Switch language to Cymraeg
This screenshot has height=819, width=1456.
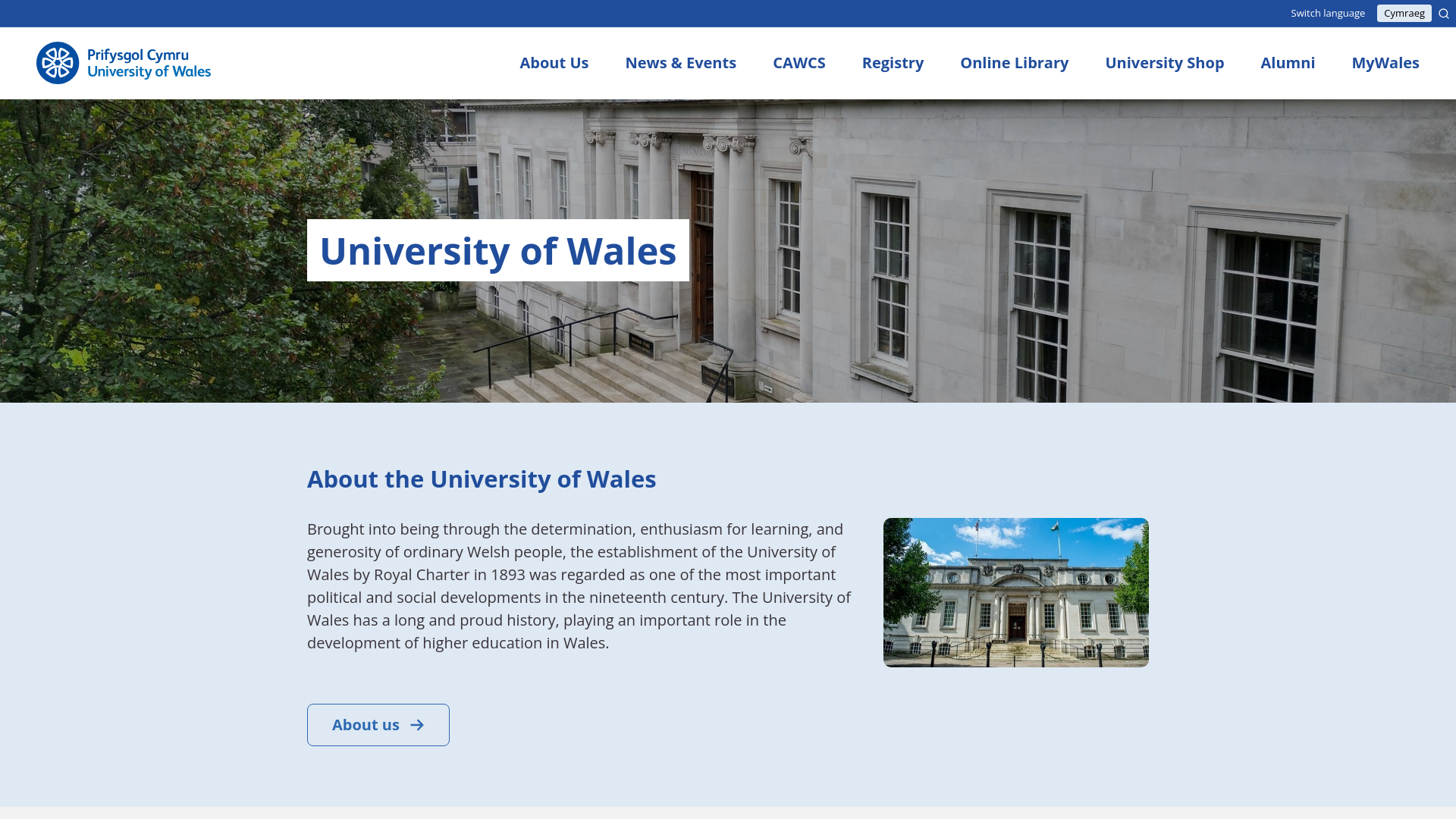(1404, 13)
